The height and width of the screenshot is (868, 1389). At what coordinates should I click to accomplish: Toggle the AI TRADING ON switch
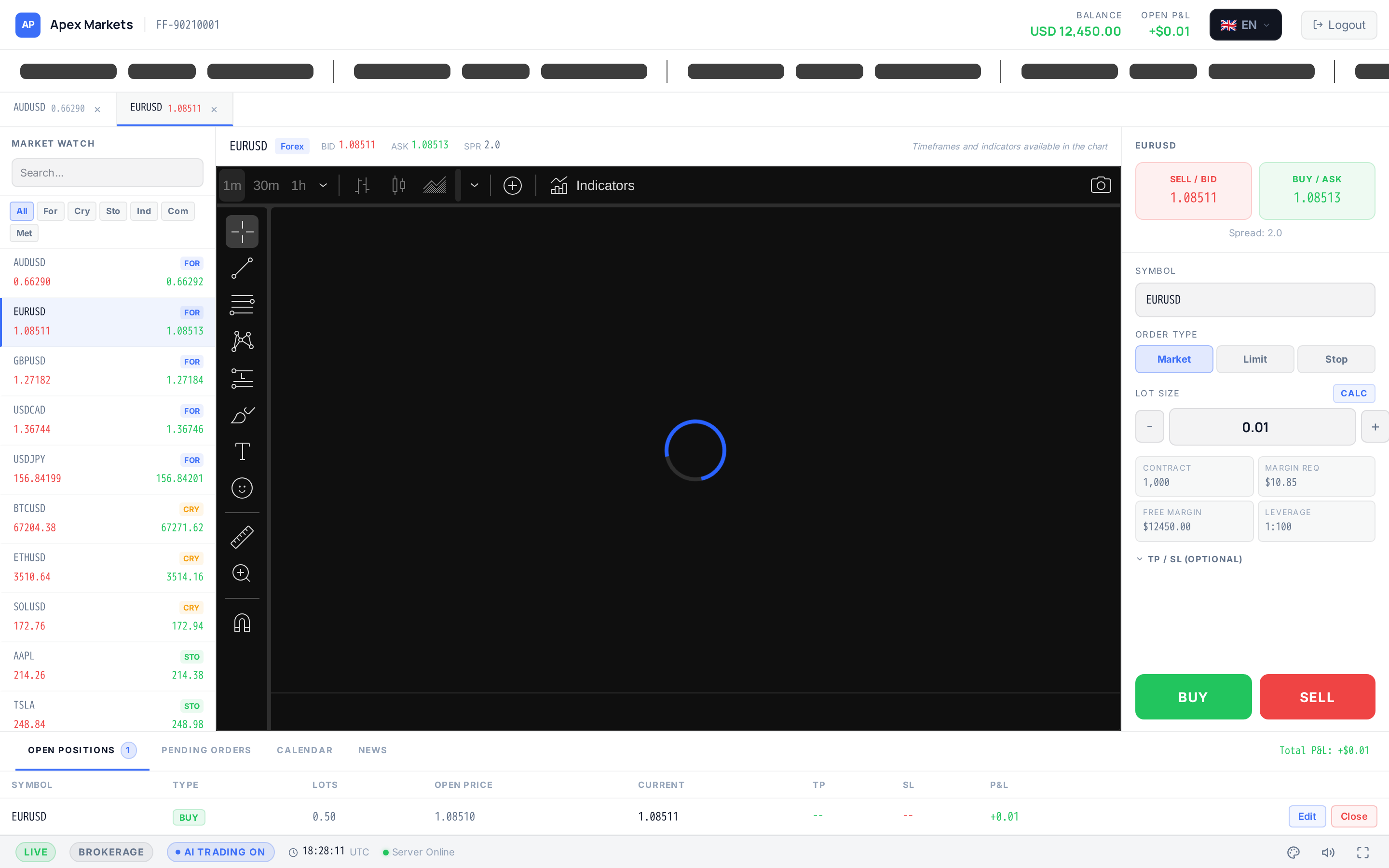coord(221,852)
